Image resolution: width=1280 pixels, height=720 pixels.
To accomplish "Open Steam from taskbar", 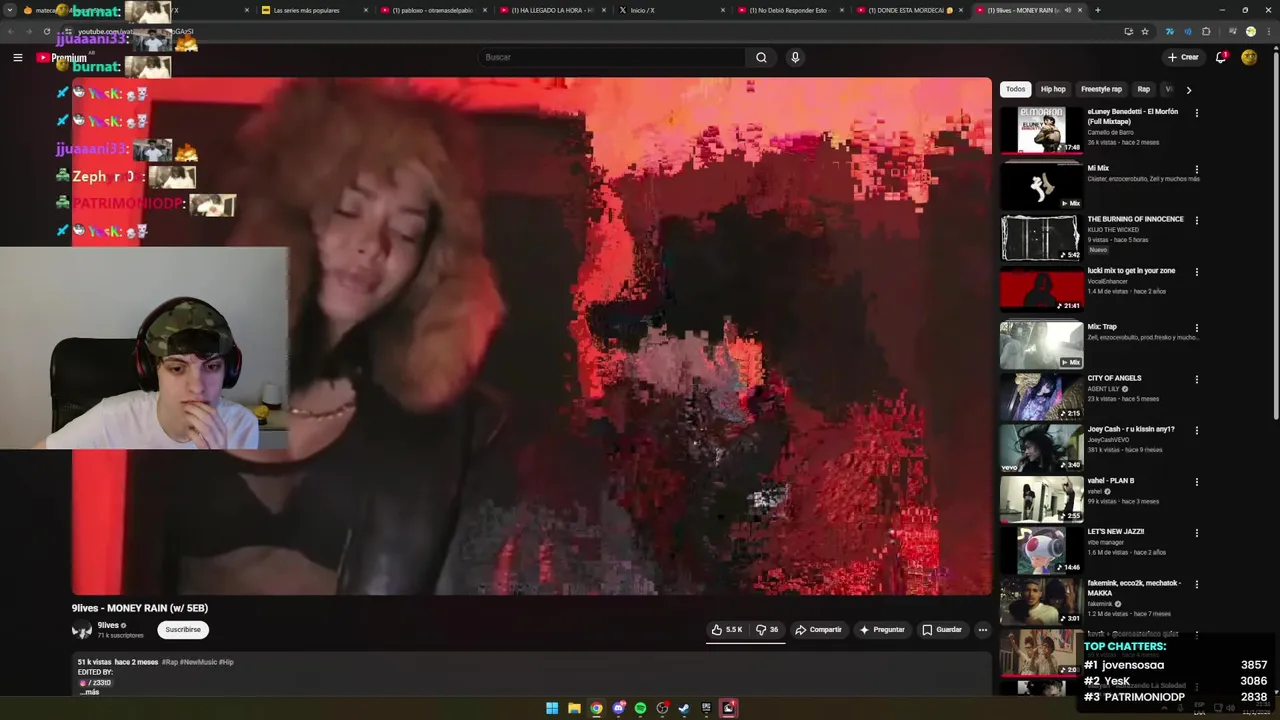I will 684,708.
